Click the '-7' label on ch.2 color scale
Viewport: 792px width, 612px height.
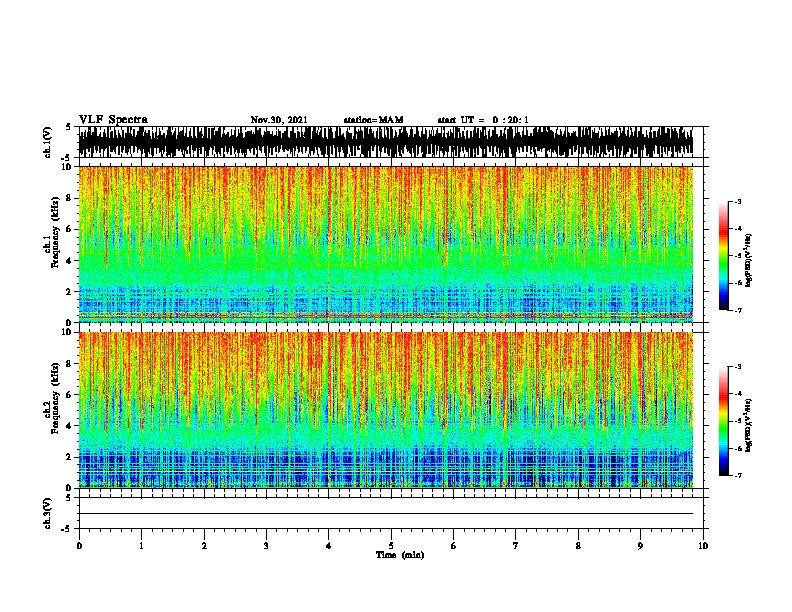[737, 476]
